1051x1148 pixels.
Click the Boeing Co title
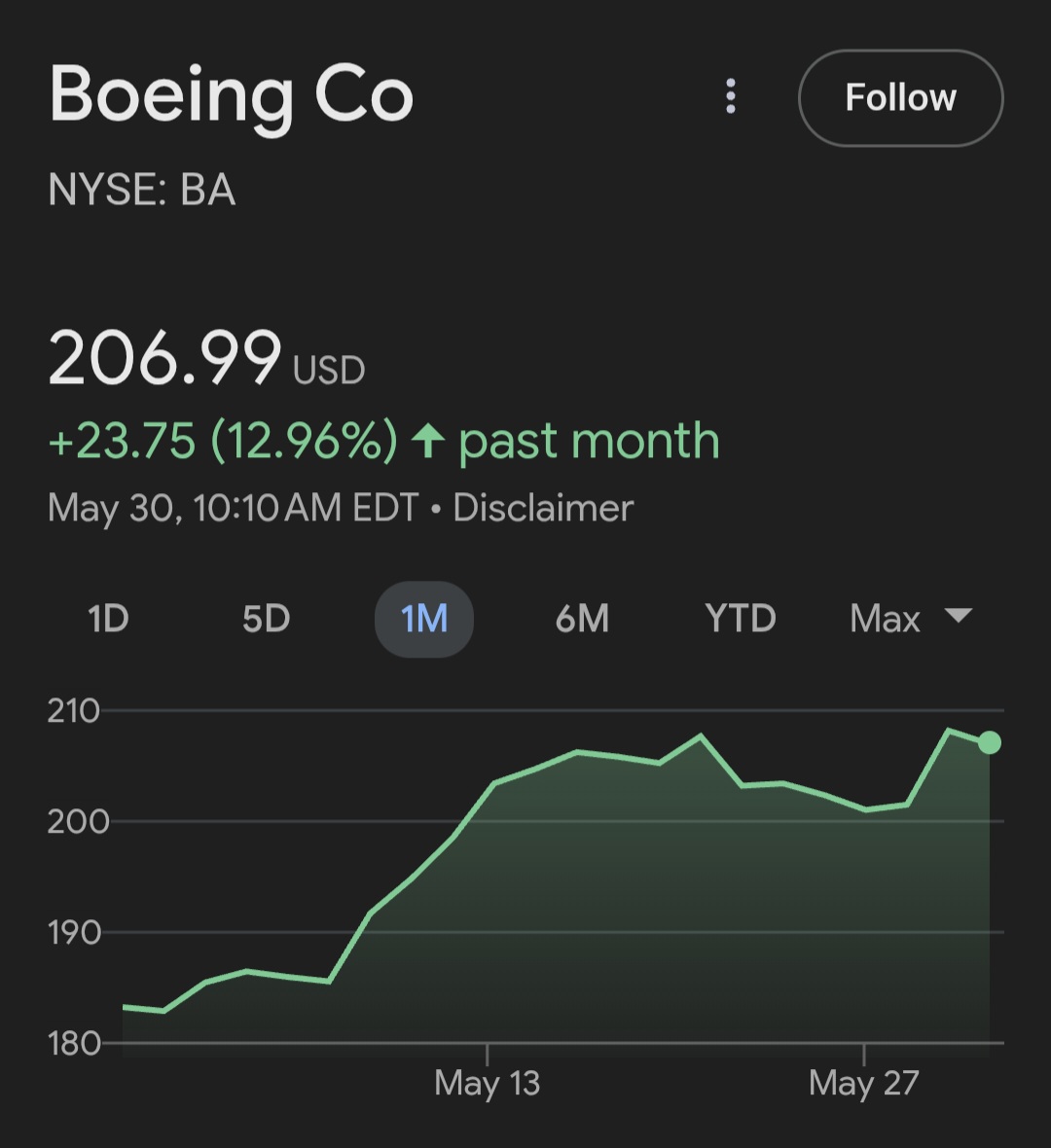(x=232, y=95)
